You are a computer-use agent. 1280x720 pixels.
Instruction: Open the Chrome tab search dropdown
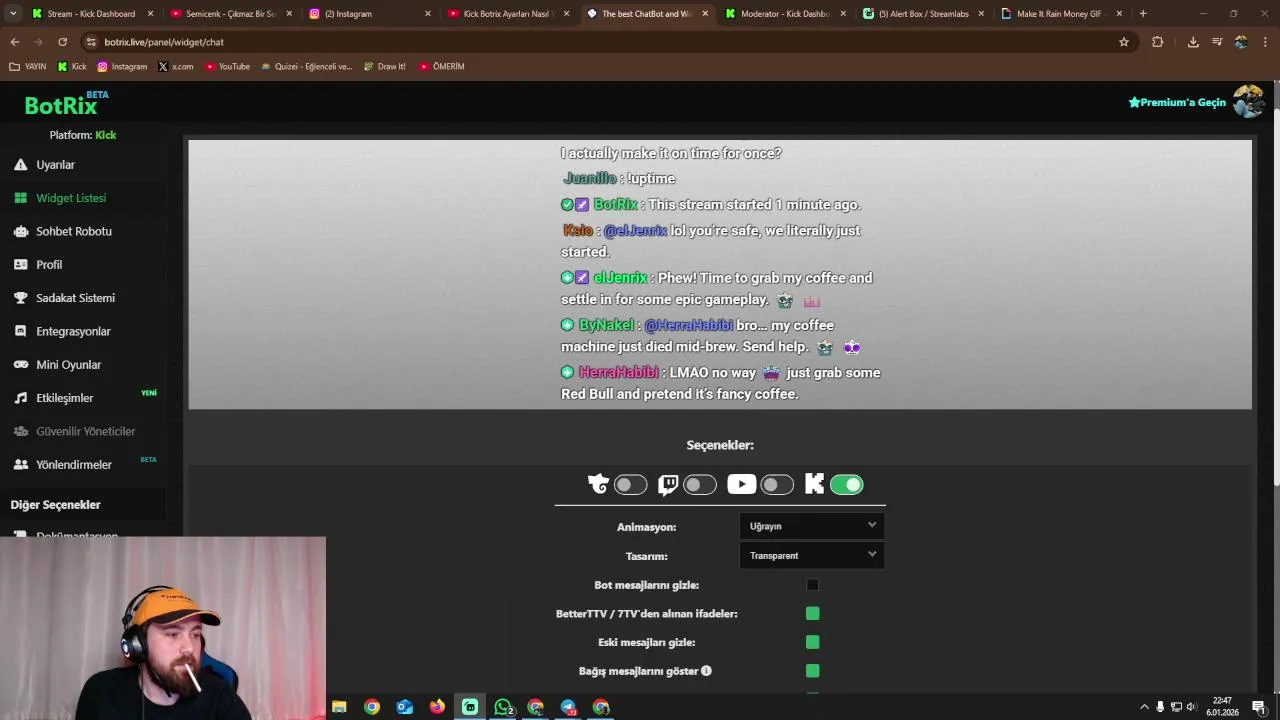pyautogui.click(x=13, y=14)
